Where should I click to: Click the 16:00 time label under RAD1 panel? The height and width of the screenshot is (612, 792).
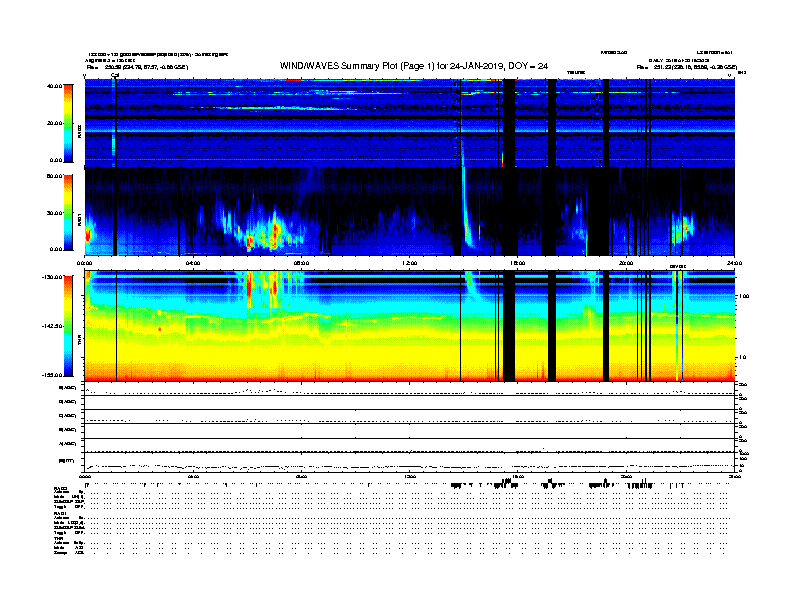(518, 263)
